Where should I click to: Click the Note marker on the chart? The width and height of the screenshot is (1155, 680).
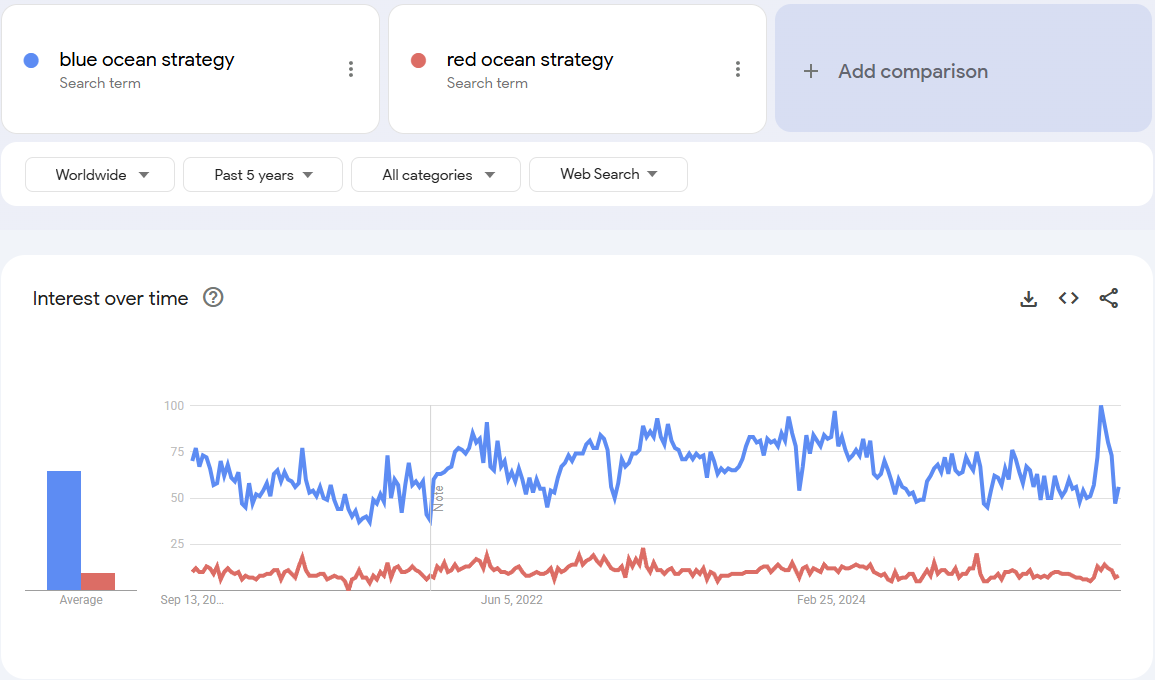[438, 497]
